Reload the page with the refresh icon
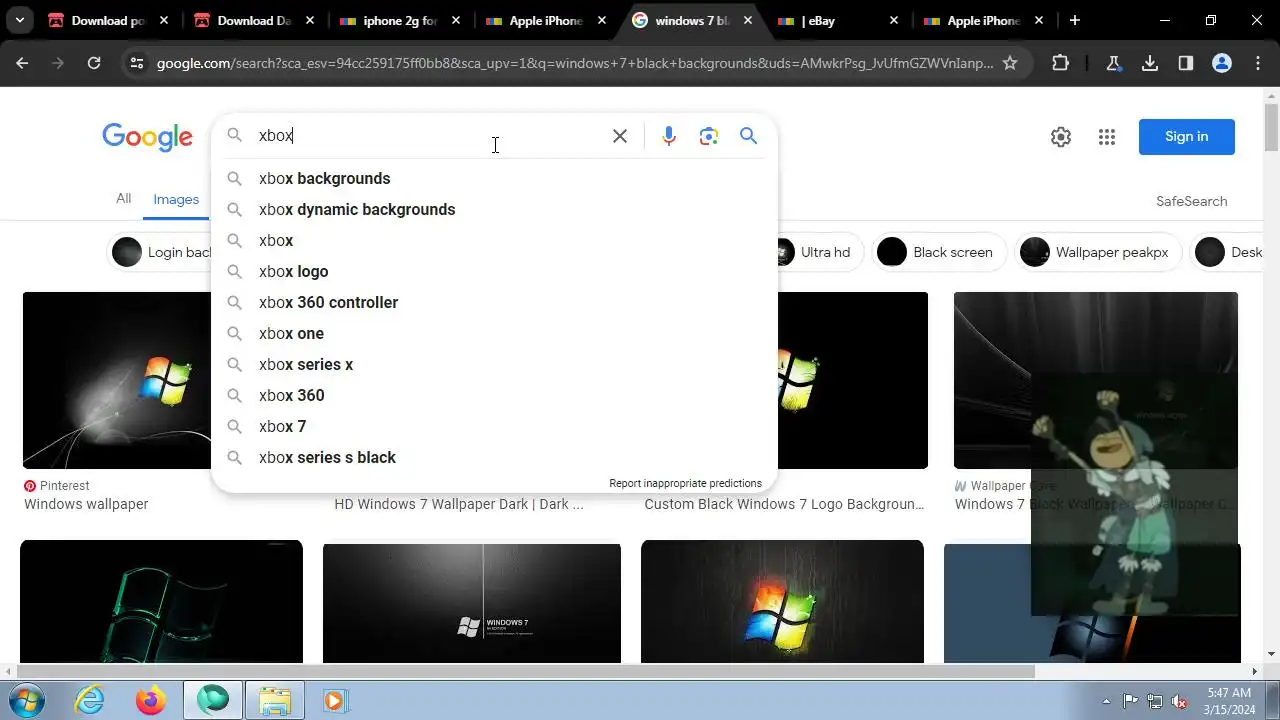 click(94, 63)
